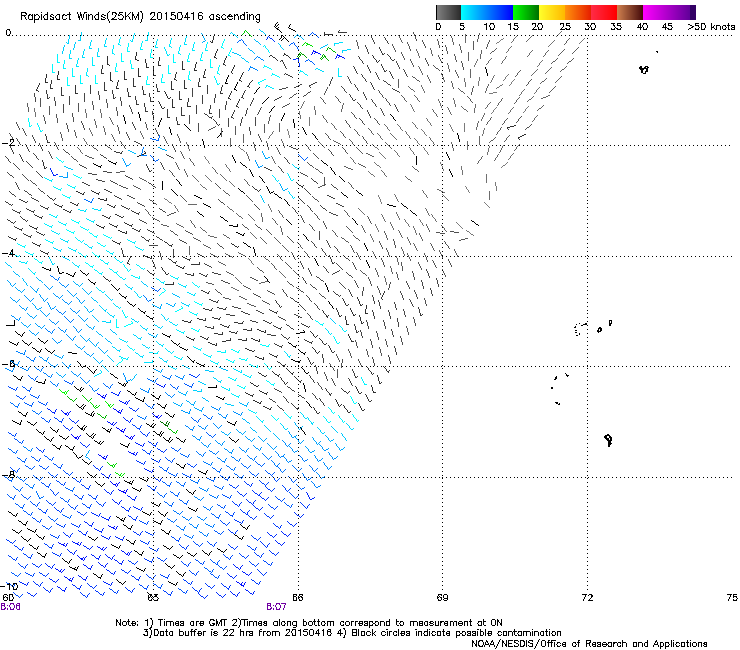Select the yellow 20-25 knots legend color

(552, 12)
